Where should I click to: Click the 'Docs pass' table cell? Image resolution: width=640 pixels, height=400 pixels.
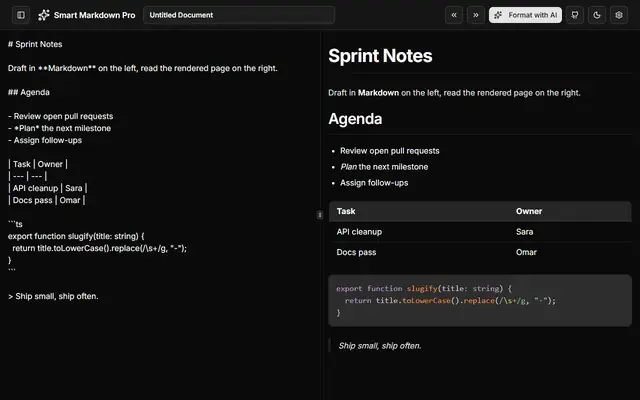(x=356, y=252)
